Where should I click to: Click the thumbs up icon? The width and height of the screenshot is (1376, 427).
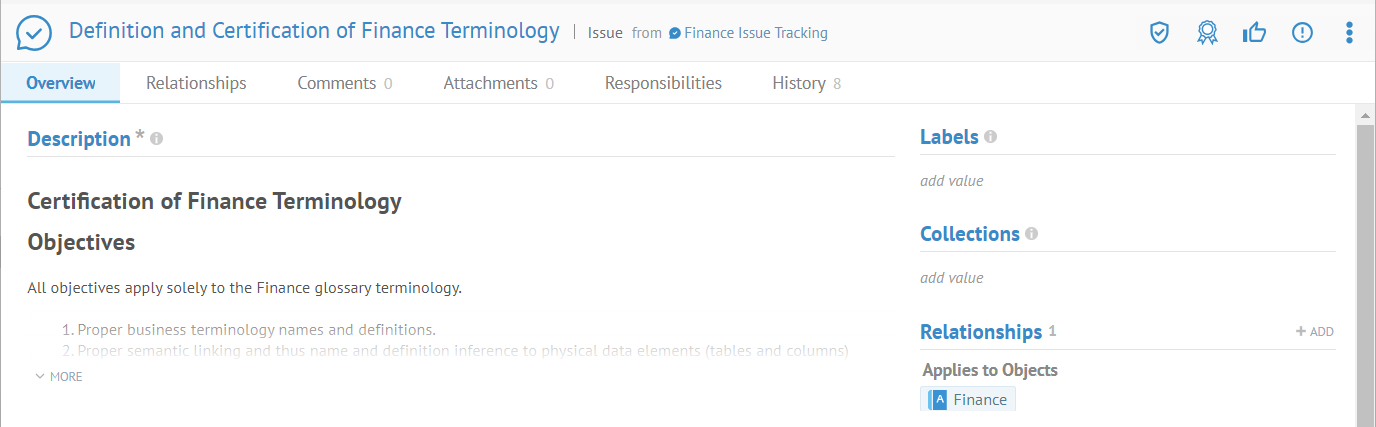(x=1254, y=33)
